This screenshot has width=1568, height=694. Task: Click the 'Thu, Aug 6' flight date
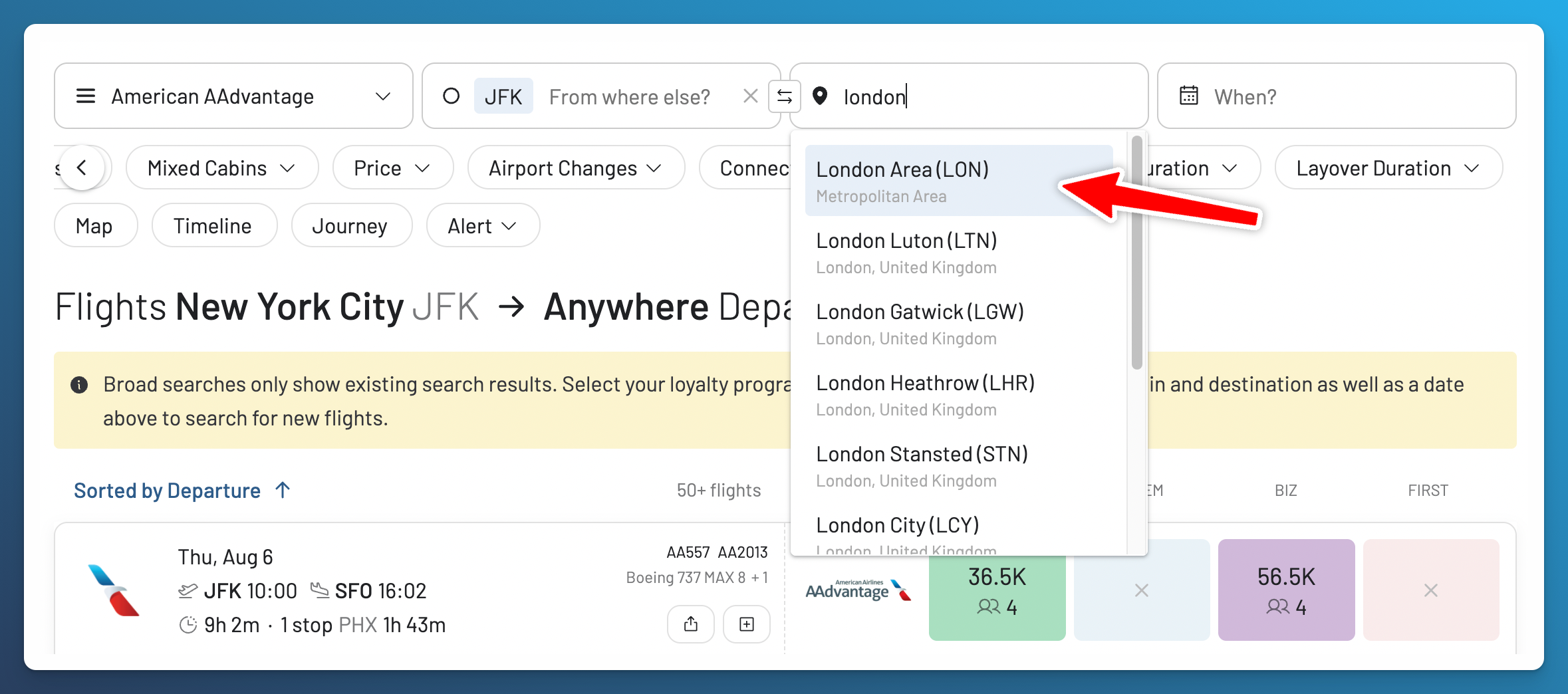(x=225, y=557)
